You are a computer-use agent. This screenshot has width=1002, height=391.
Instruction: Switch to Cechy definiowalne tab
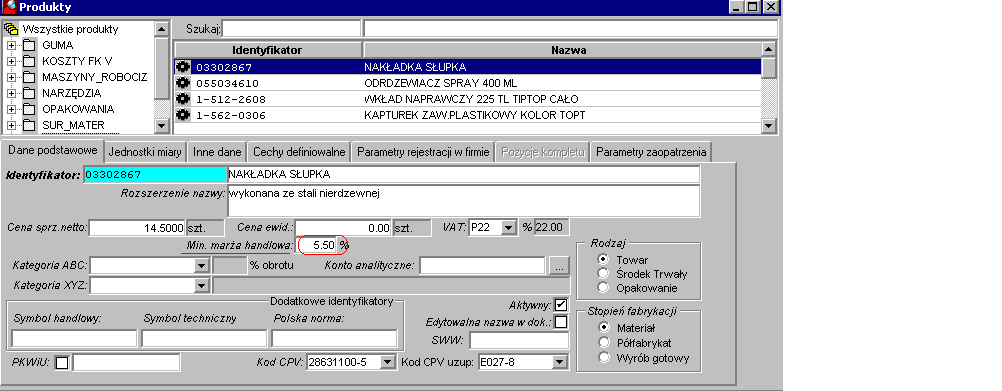[299, 152]
